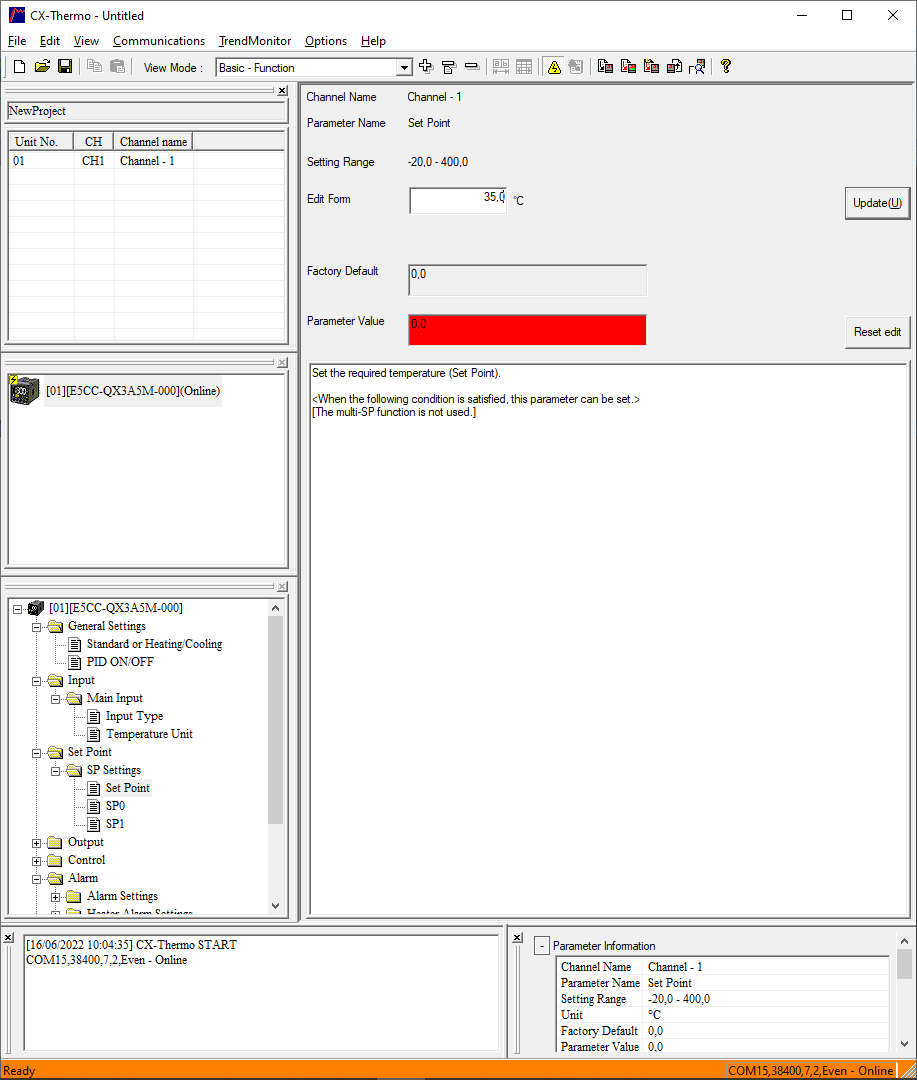Click the yellow warning triangle toolbar icon
The width and height of the screenshot is (917, 1080).
tap(554, 67)
